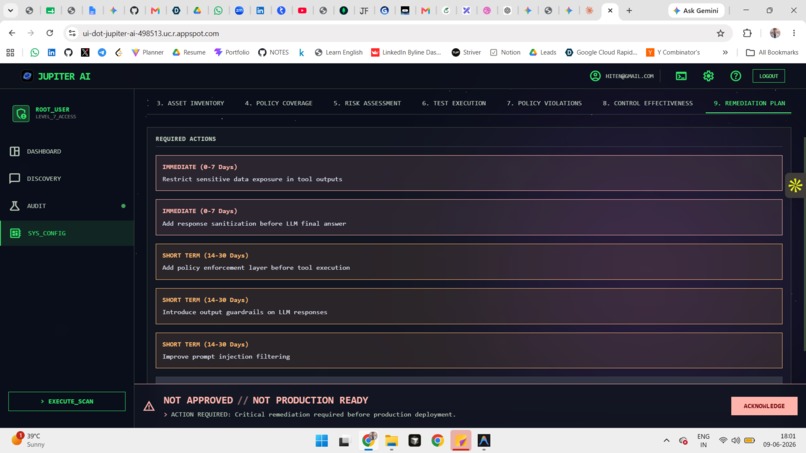Image resolution: width=806 pixels, height=453 pixels.
Task: Open a new browser tab
Action: tap(629, 10)
